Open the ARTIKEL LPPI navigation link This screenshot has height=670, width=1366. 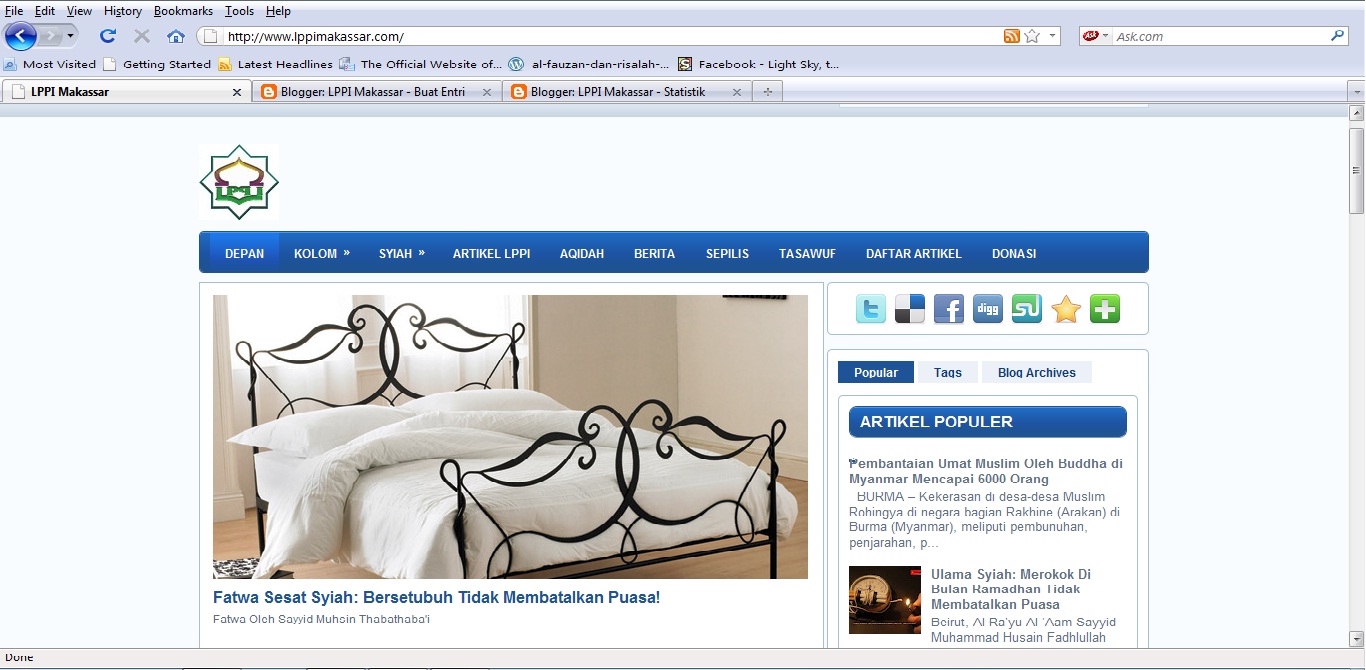pyautogui.click(x=491, y=253)
